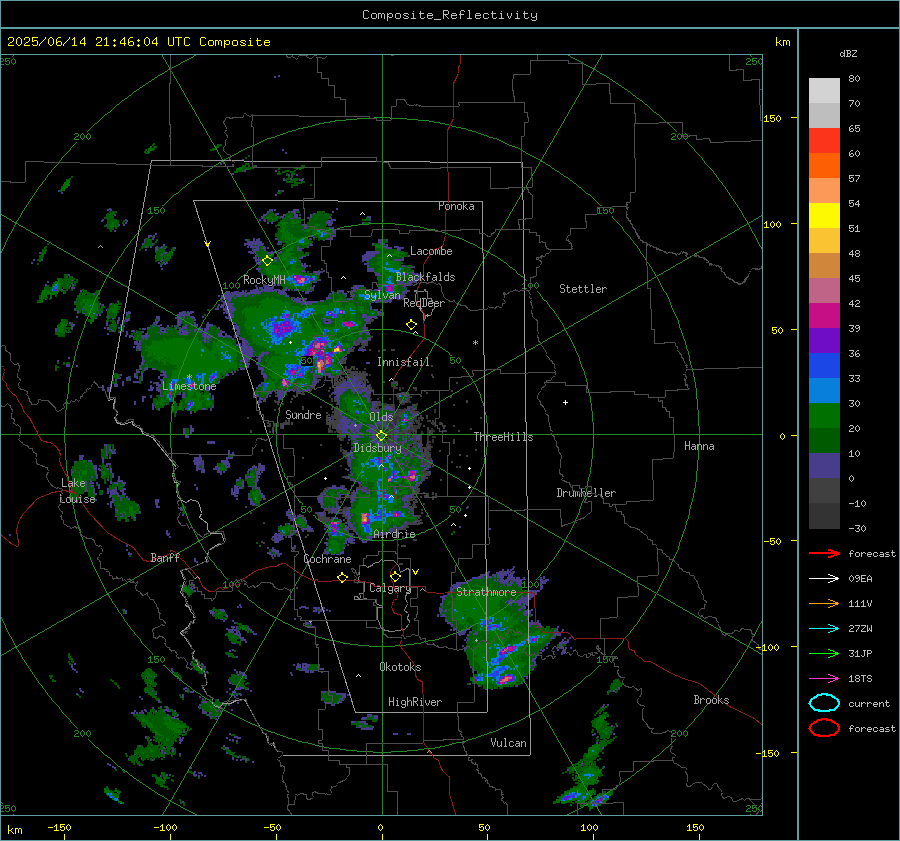Click the yellow diamond marker below Cochrane
Screen dimensions: 900x841
point(342,577)
